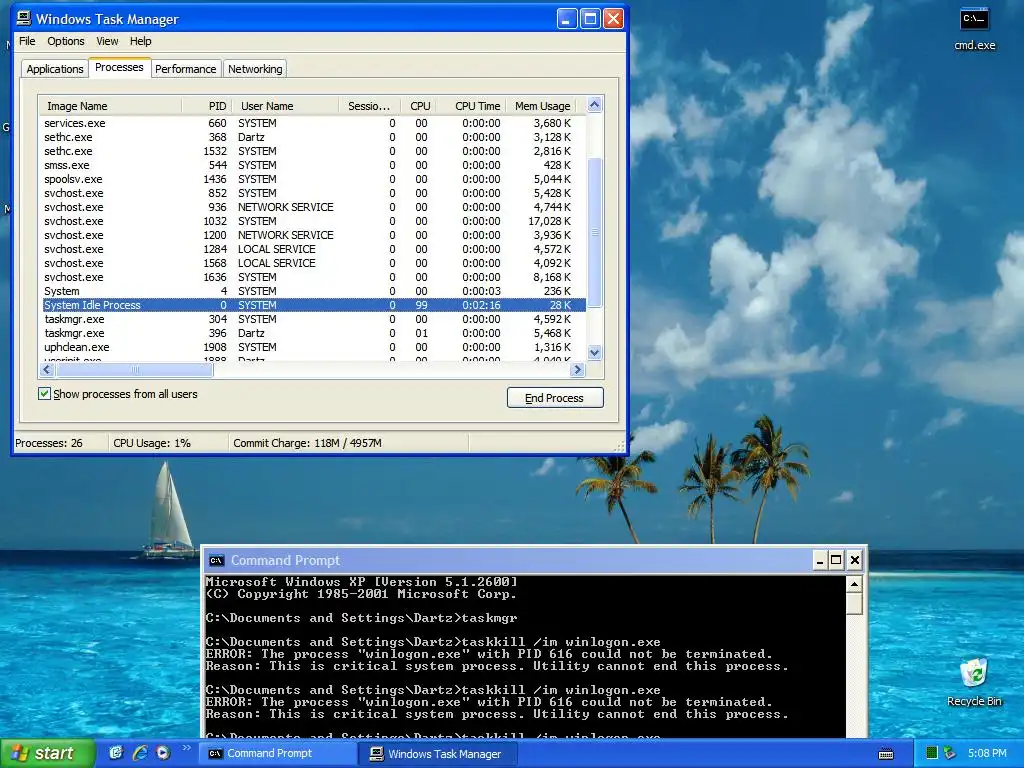Viewport: 1024px width, 768px height.
Task: Launch Windows Media Player from Quick Launch
Action: [x=163, y=753]
